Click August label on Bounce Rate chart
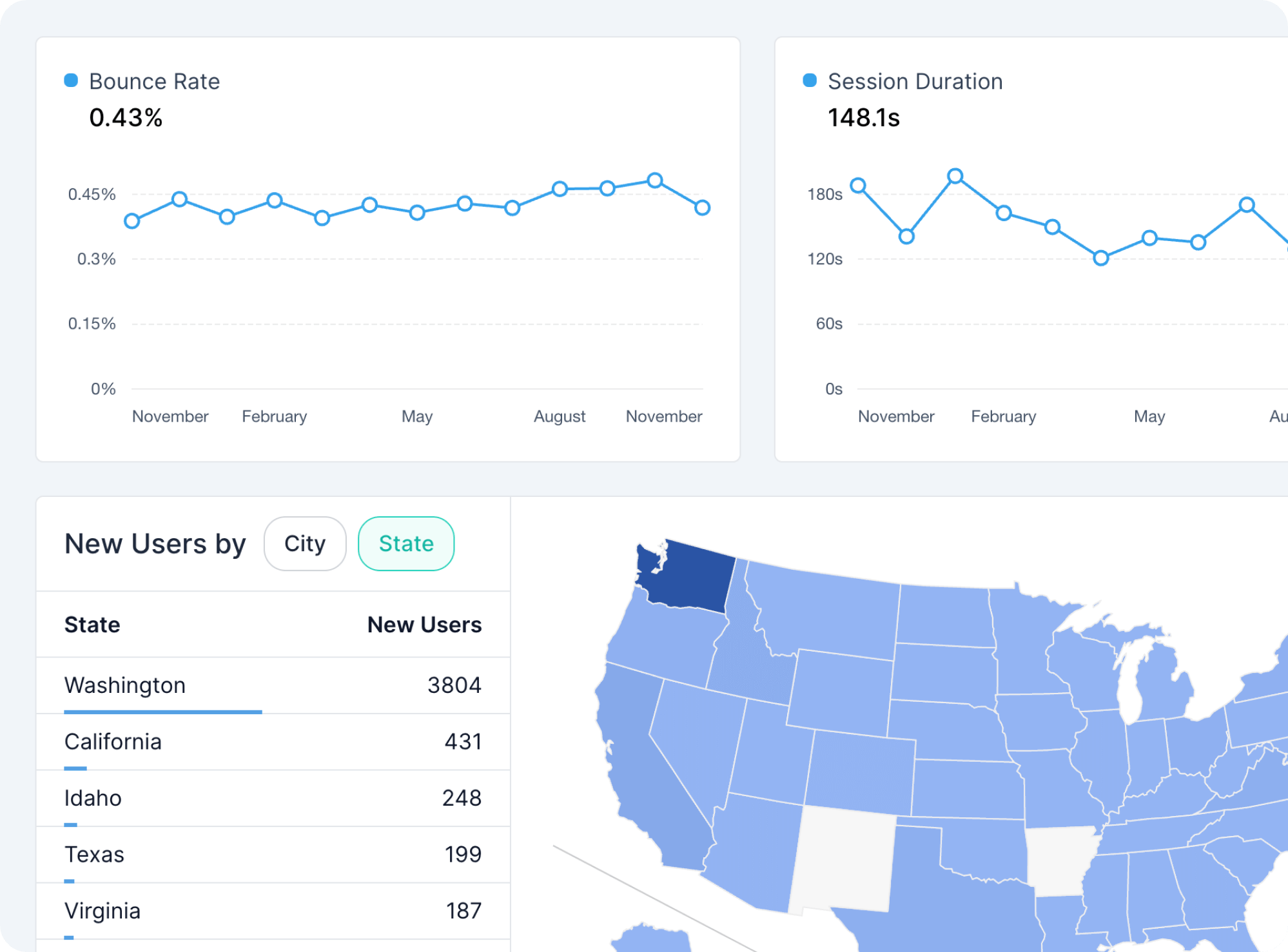 point(560,416)
